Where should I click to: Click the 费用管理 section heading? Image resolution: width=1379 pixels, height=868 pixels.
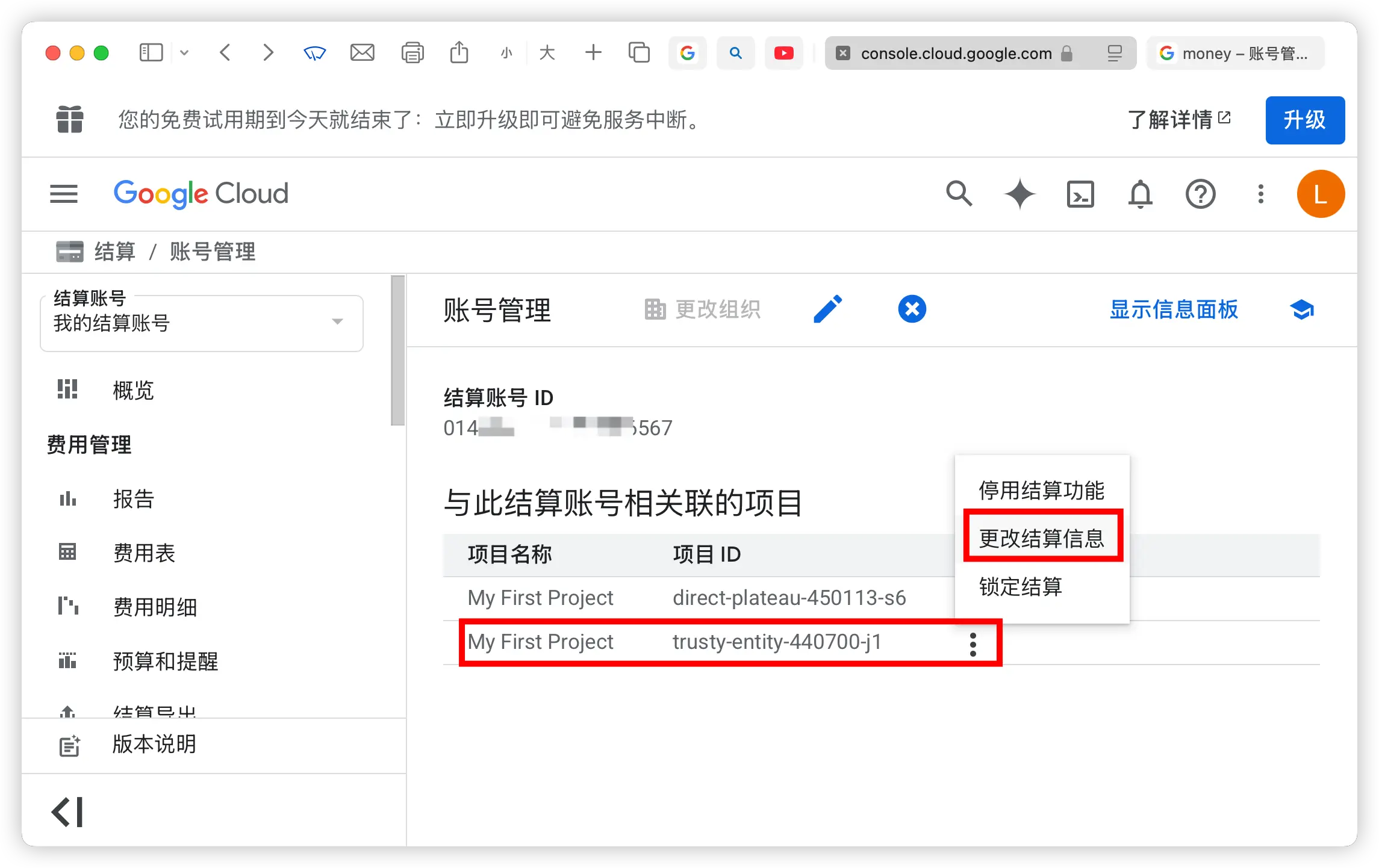(89, 445)
